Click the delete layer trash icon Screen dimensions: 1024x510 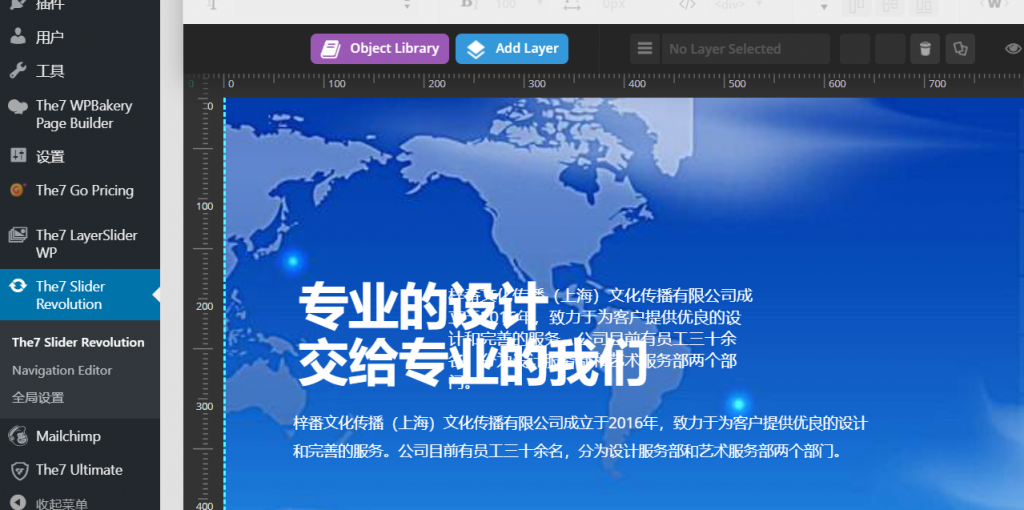point(925,49)
